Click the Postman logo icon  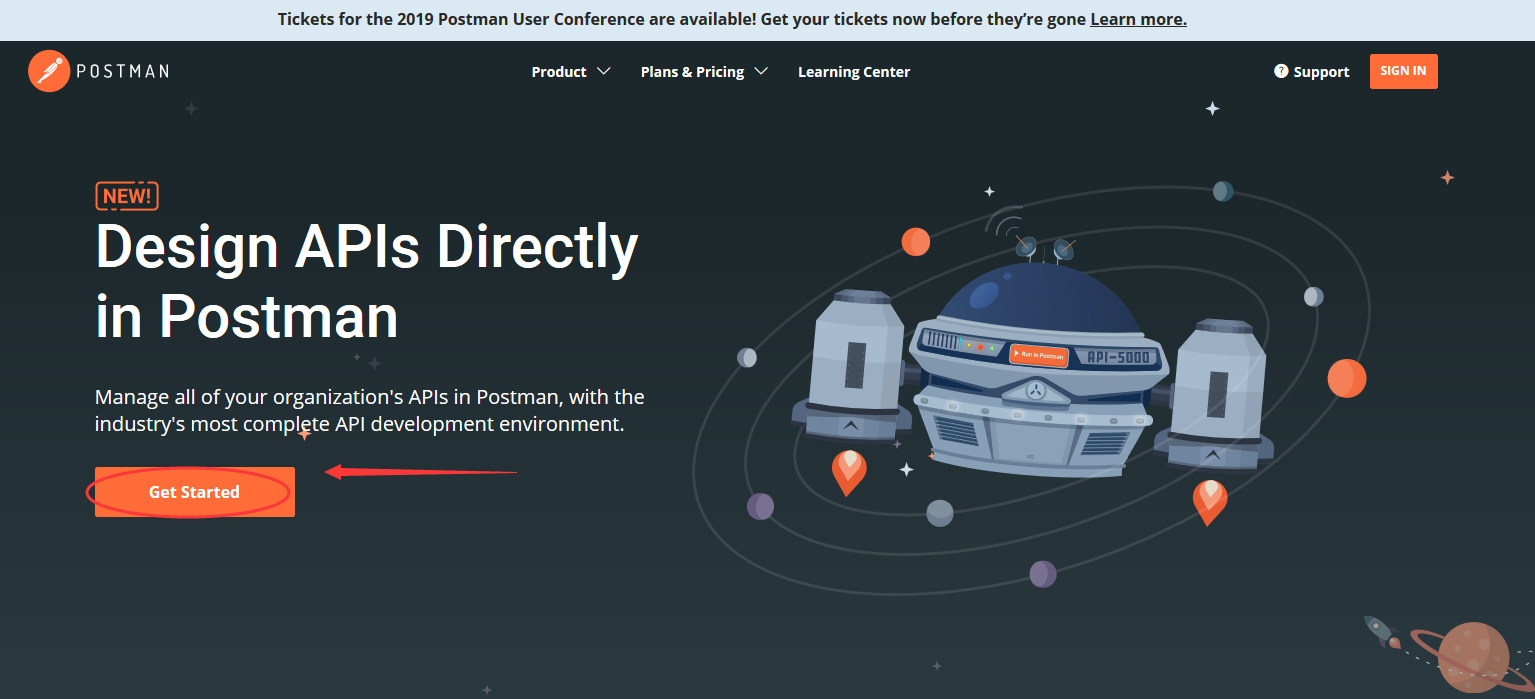(x=49, y=71)
